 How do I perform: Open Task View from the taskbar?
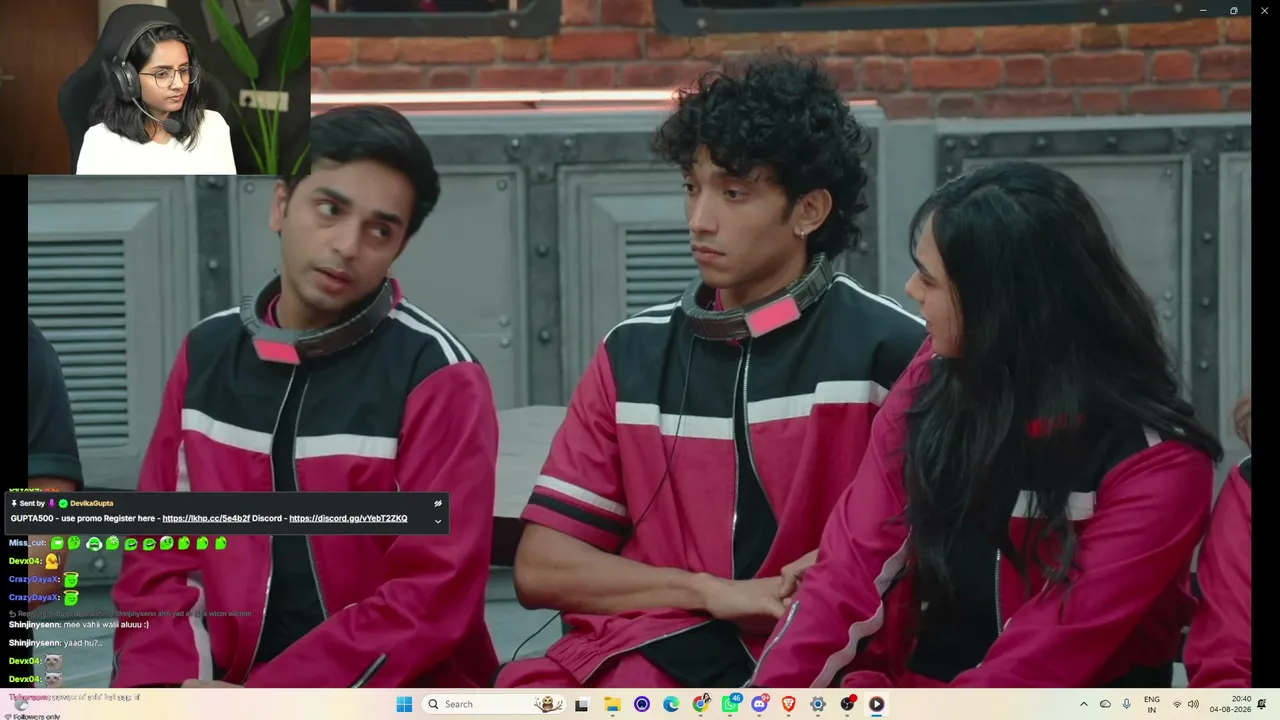[x=581, y=704]
